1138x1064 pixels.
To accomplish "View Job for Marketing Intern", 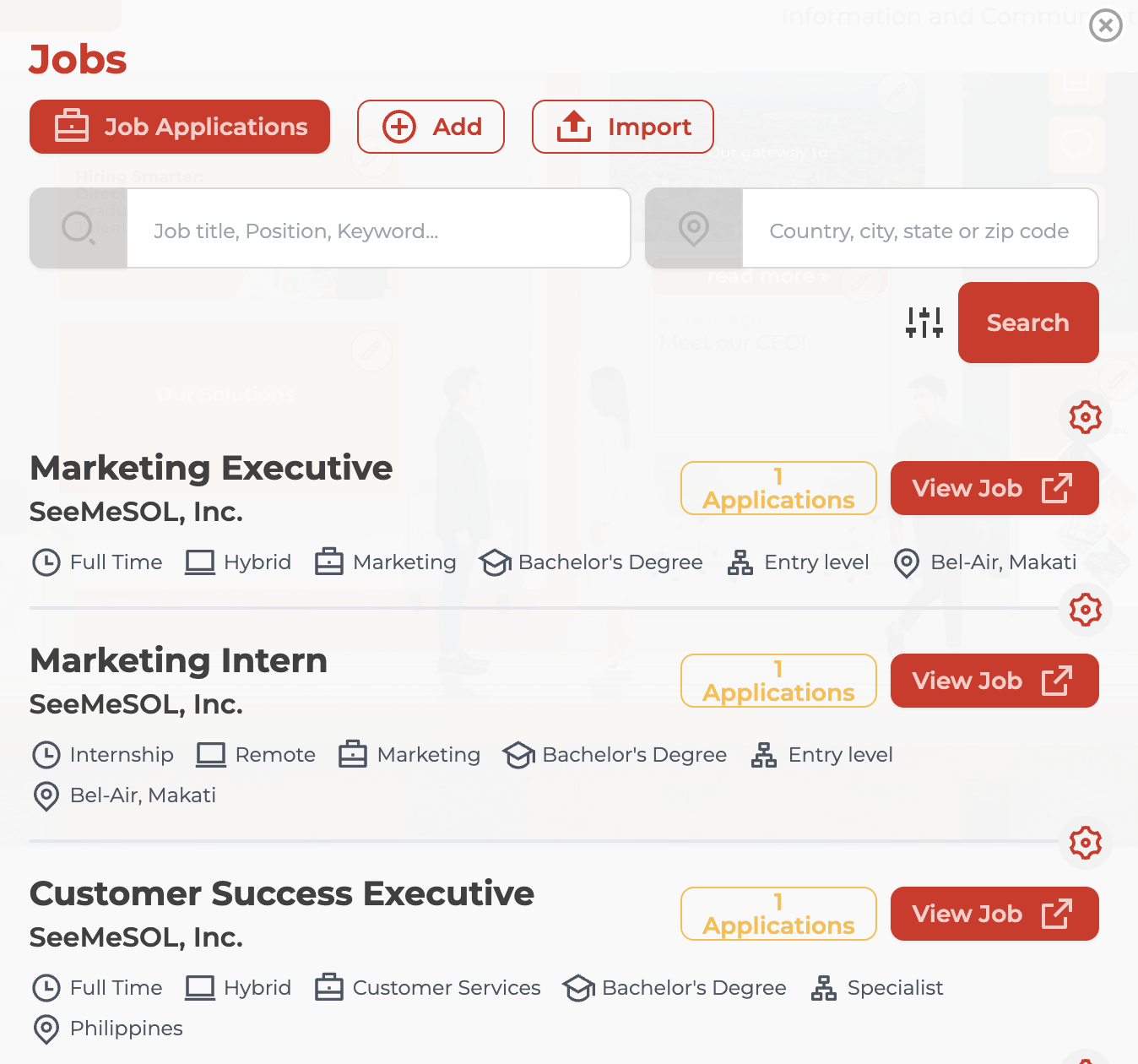I will (994, 681).
